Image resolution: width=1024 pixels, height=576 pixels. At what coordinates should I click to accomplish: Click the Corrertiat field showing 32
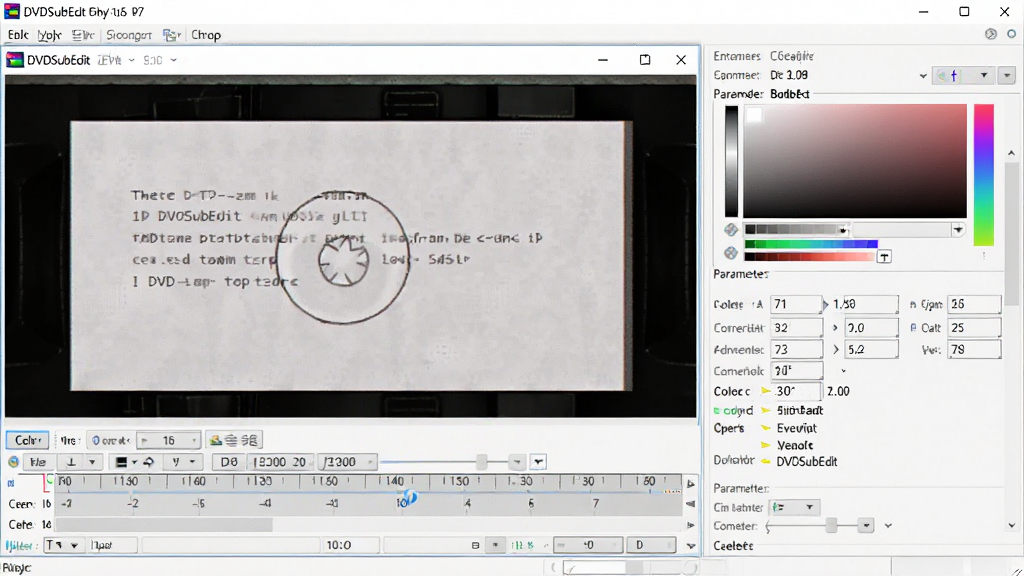click(796, 328)
